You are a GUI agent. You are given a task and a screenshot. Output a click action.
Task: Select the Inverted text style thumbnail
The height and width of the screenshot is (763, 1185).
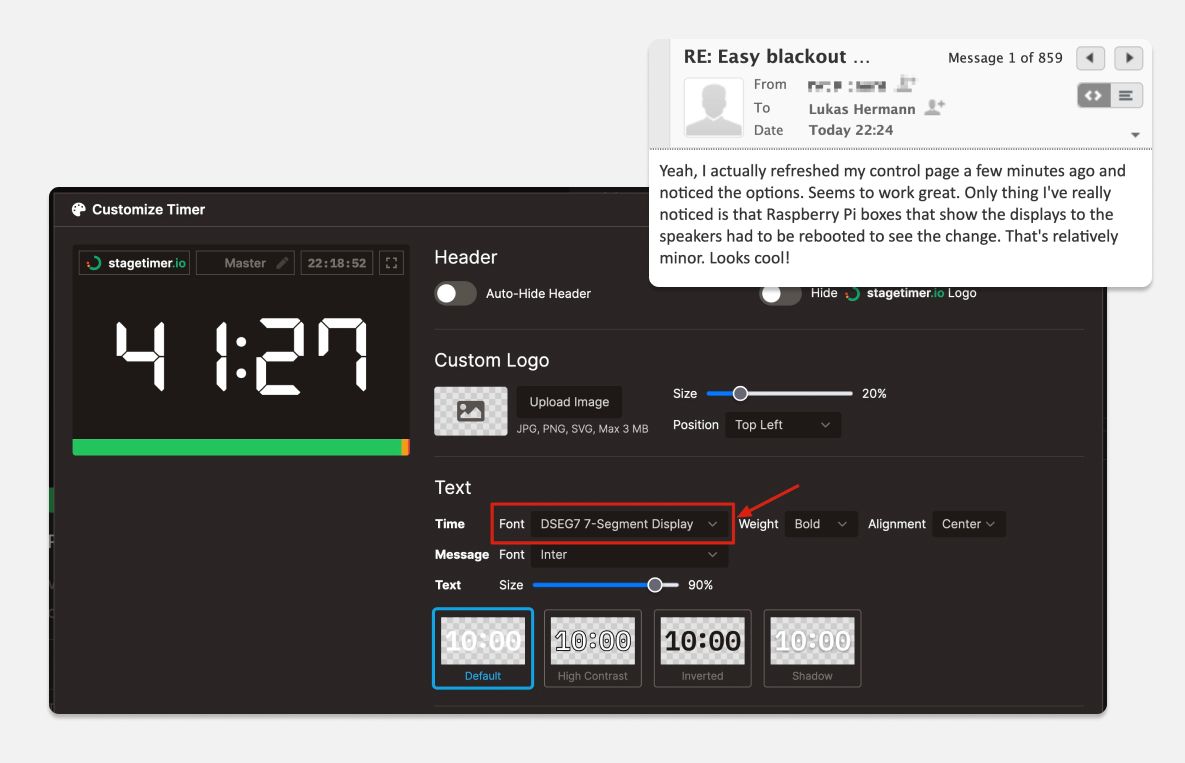[702, 648]
